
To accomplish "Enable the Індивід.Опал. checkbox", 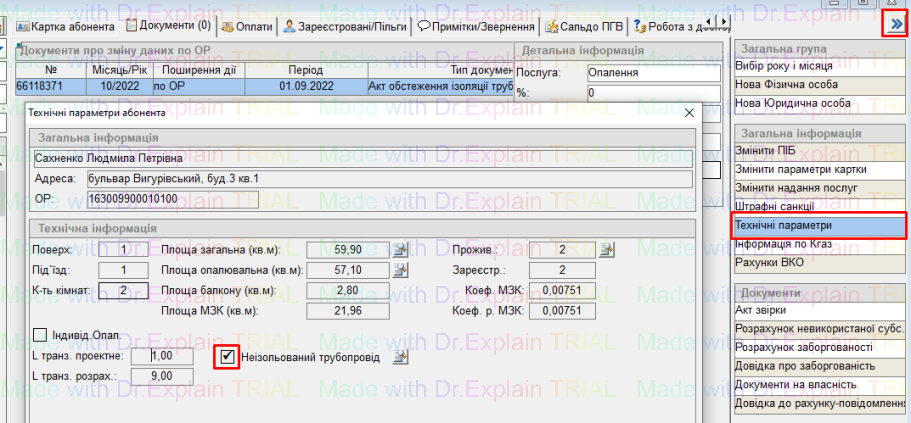I will click(x=41, y=334).
